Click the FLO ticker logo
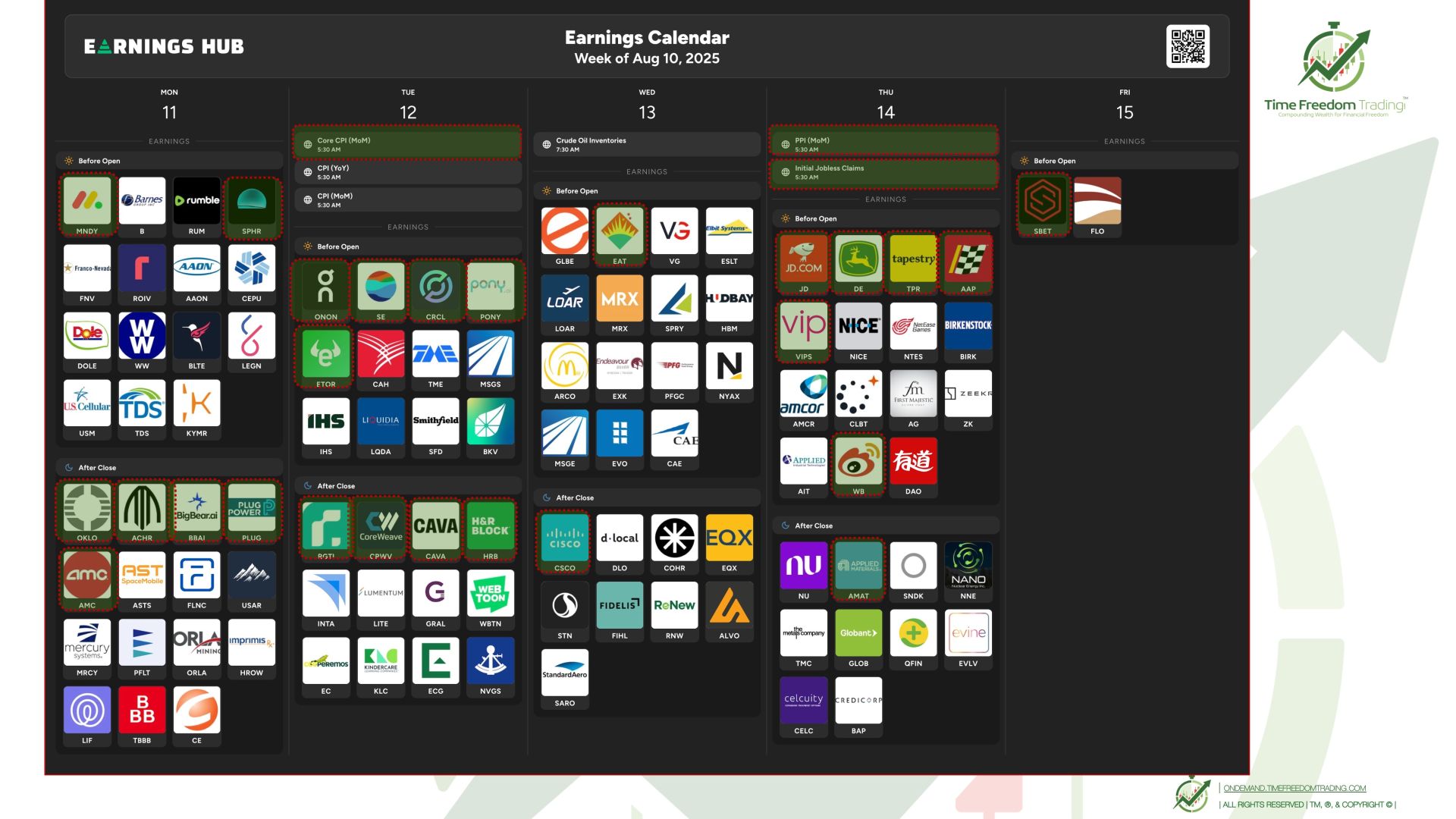This screenshot has height=819, width=1456. click(x=1097, y=201)
